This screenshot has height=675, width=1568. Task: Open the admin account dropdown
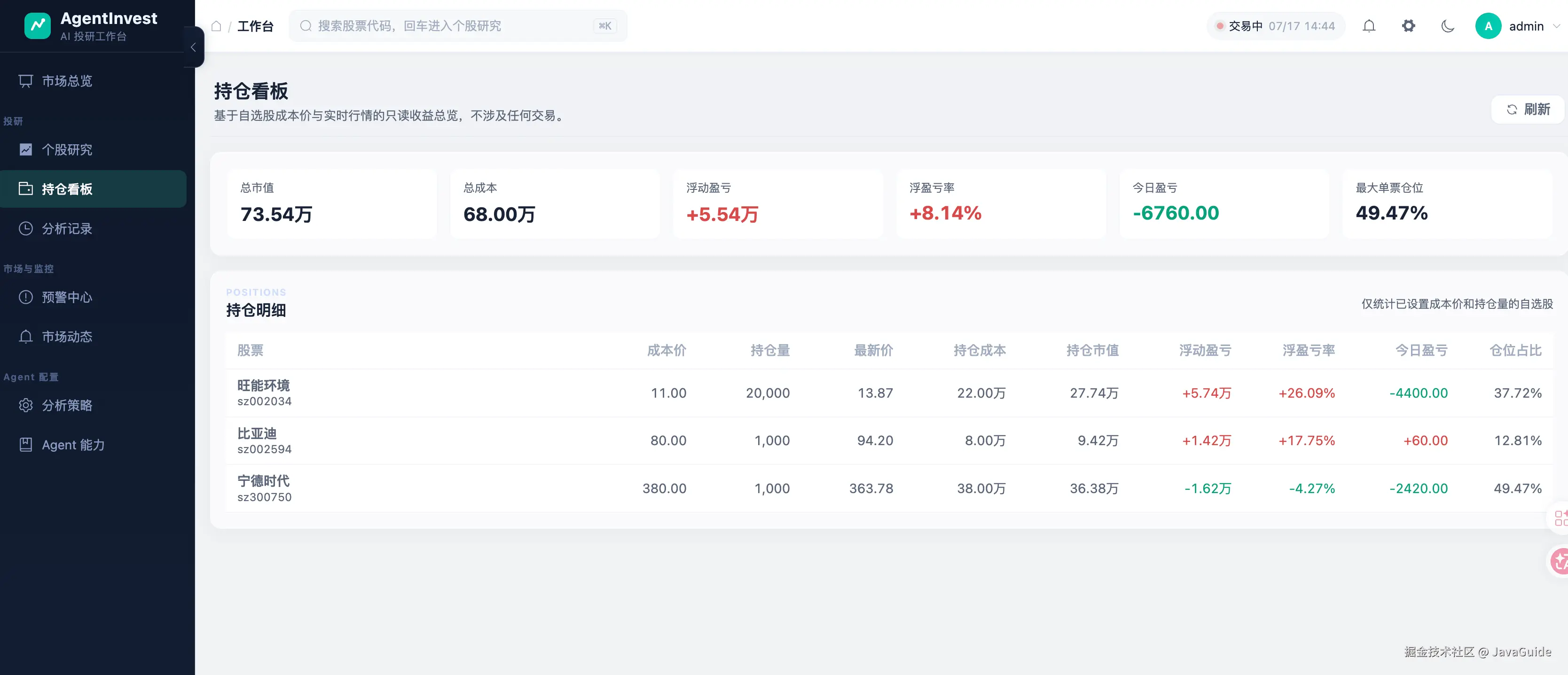coord(1518,26)
